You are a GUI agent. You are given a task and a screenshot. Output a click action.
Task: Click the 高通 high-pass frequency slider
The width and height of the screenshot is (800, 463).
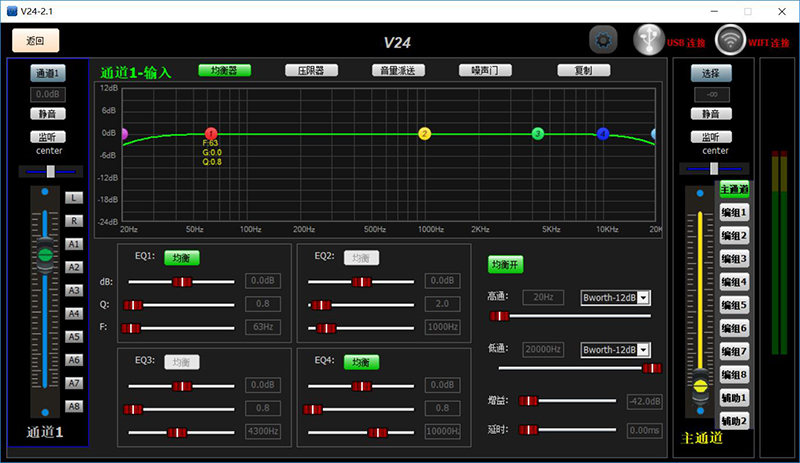(570, 316)
